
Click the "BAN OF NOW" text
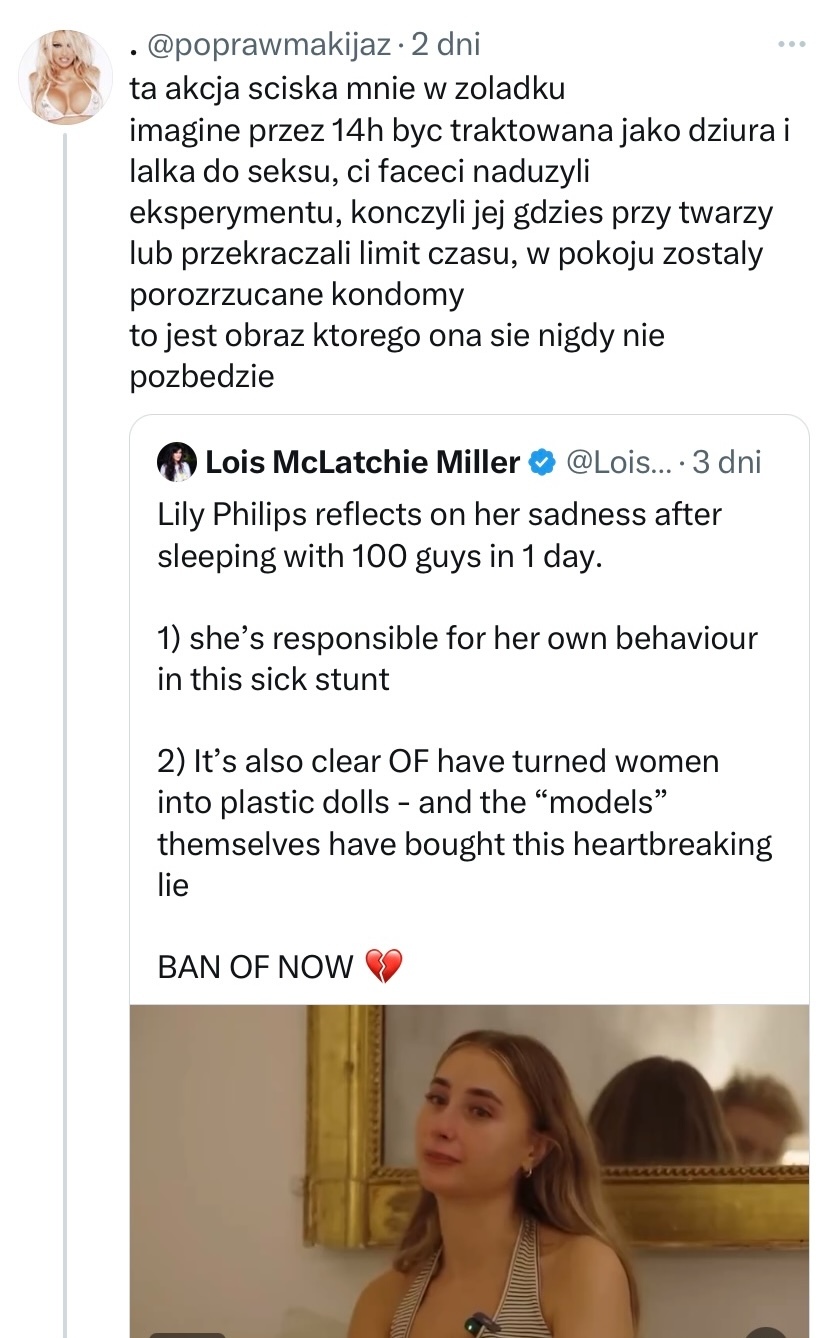pyautogui.click(x=256, y=967)
